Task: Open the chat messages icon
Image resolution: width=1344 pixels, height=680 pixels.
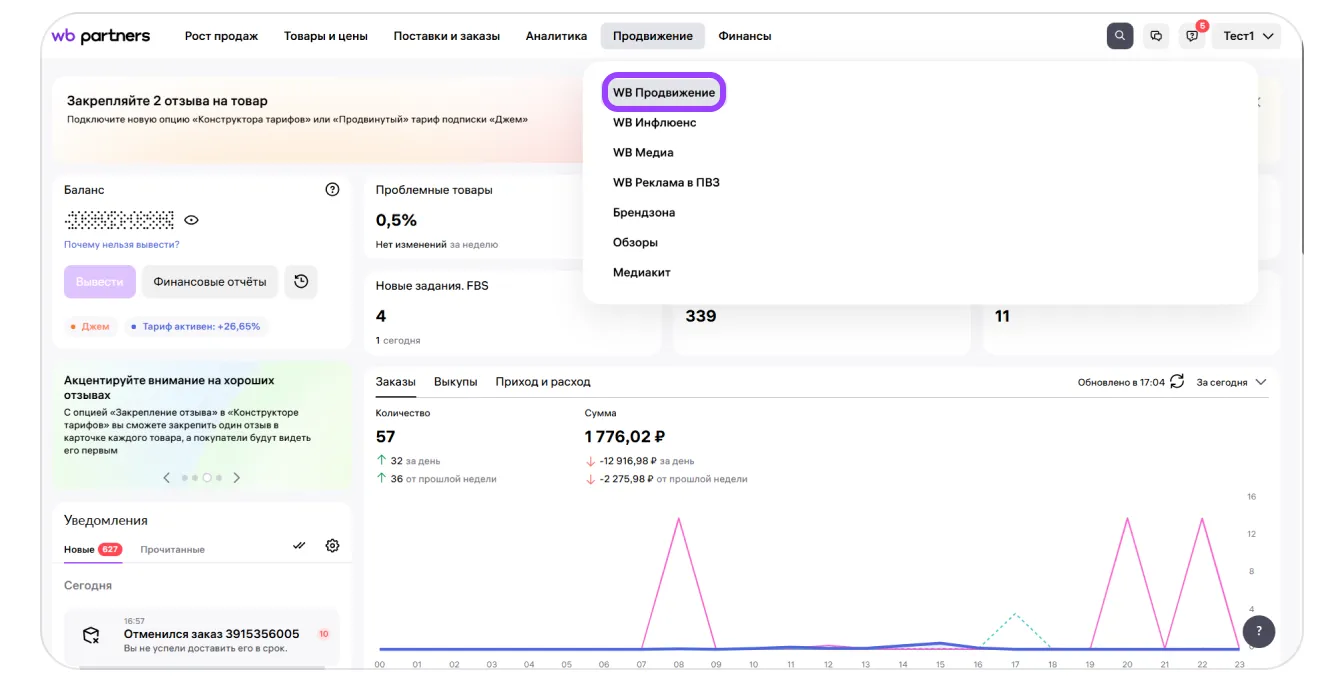Action: 1156,36
